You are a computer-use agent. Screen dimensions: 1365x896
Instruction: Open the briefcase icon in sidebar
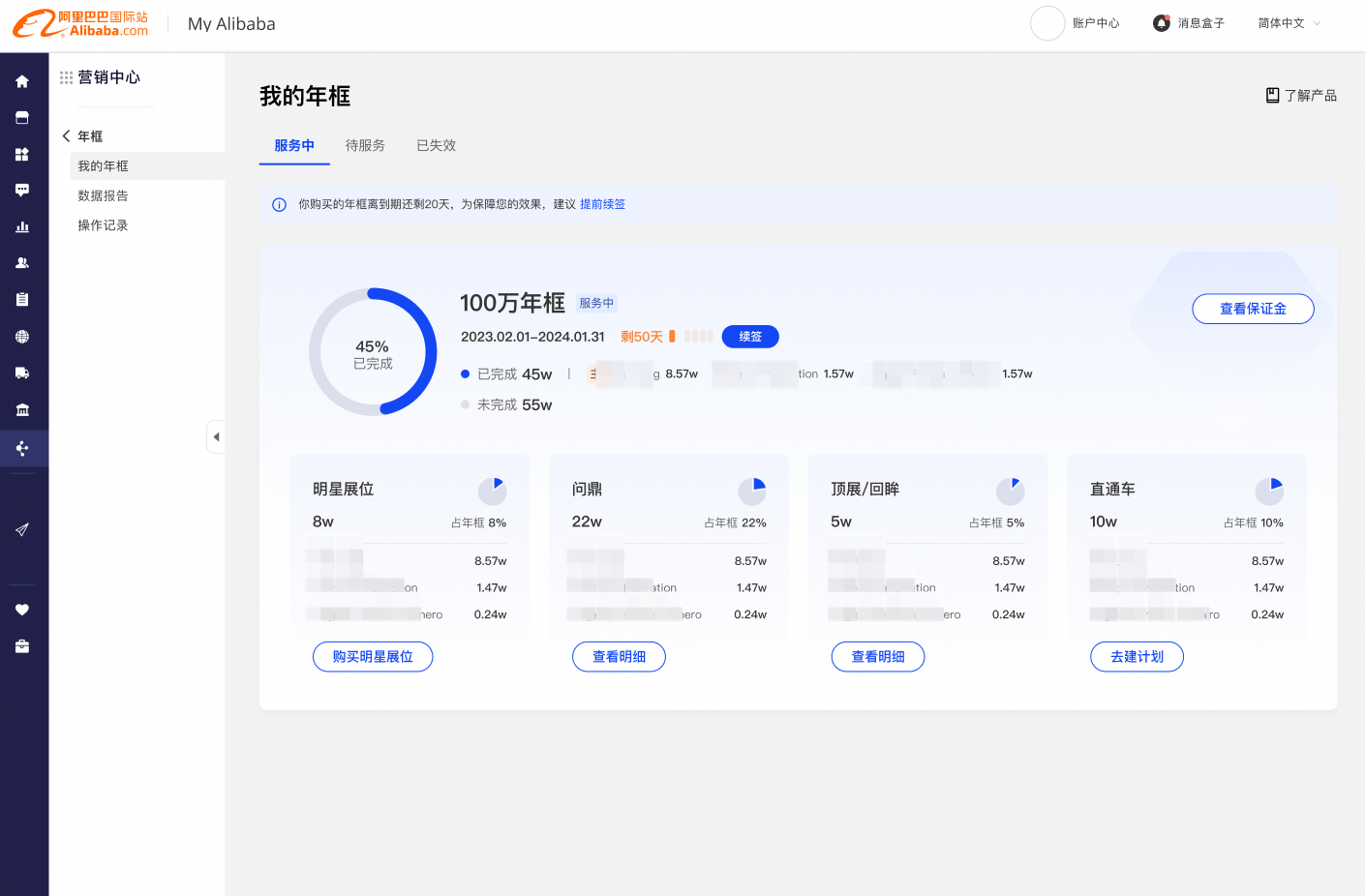coord(22,646)
